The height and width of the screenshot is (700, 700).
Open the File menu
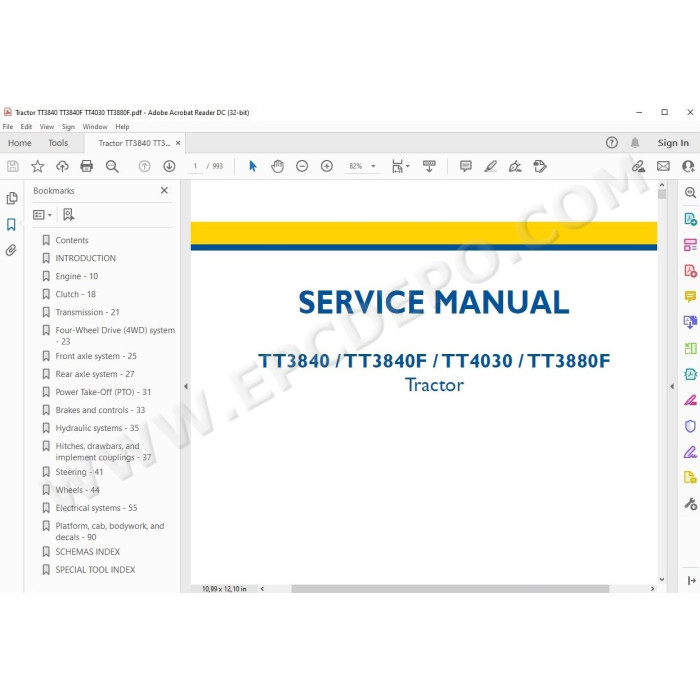8,127
